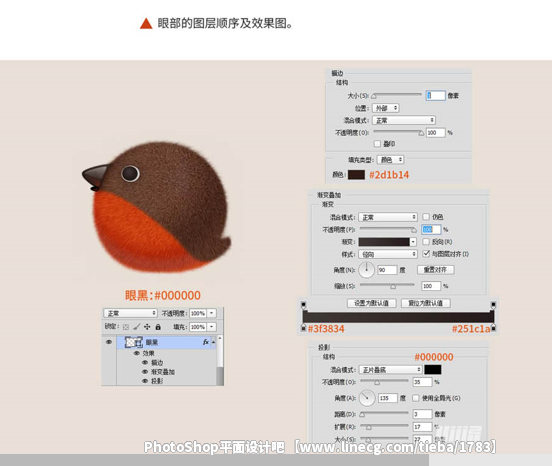Open the gradient 样式 style dropdown
Viewport: 552px width, 466px height.
click(x=388, y=254)
